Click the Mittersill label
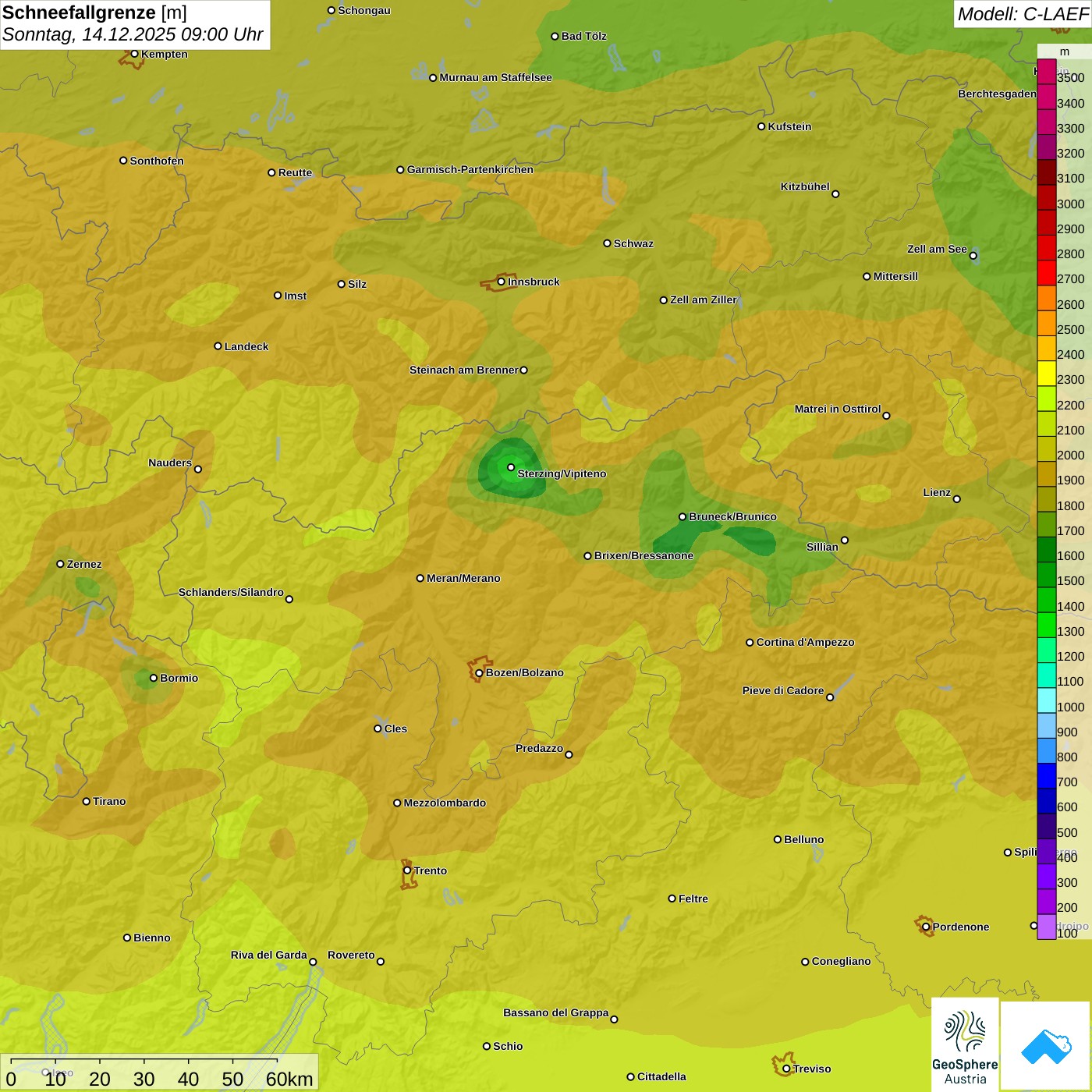Image resolution: width=1092 pixels, height=1092 pixels. click(895, 276)
